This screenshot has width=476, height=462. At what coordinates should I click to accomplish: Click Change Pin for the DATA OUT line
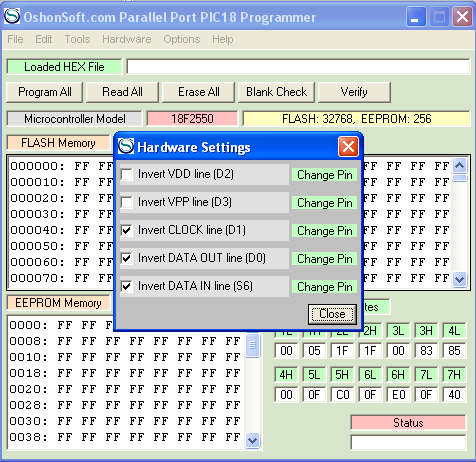[325, 259]
